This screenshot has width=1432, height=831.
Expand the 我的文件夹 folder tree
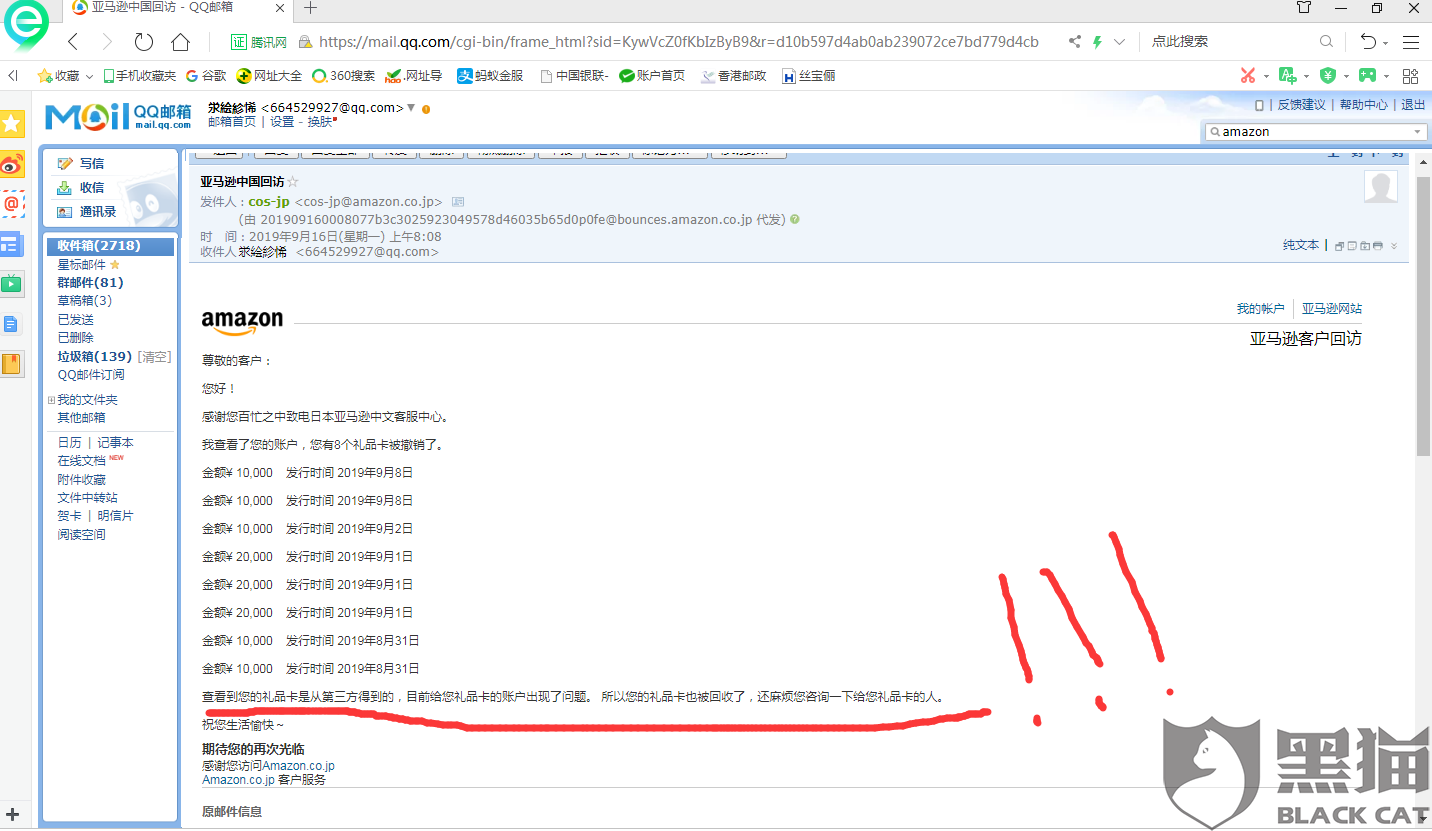(52, 400)
